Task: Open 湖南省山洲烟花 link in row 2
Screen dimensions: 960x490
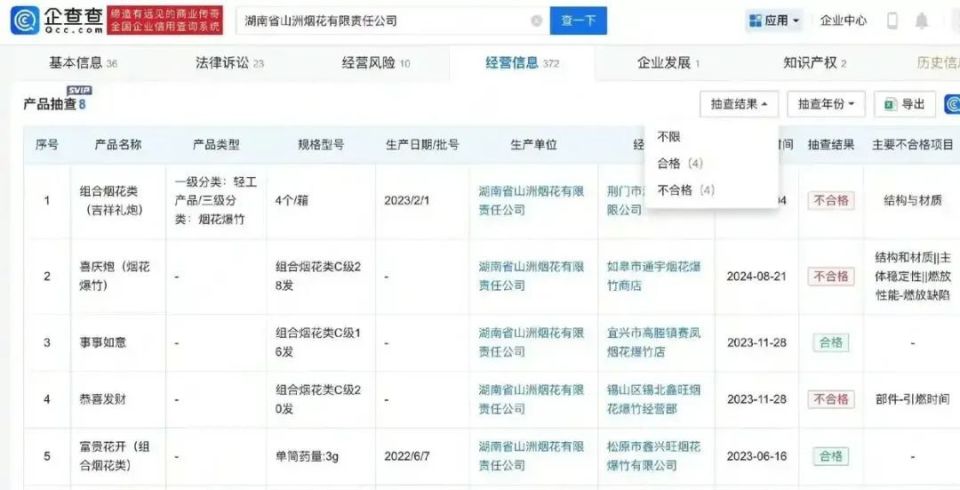Action: click(x=531, y=276)
